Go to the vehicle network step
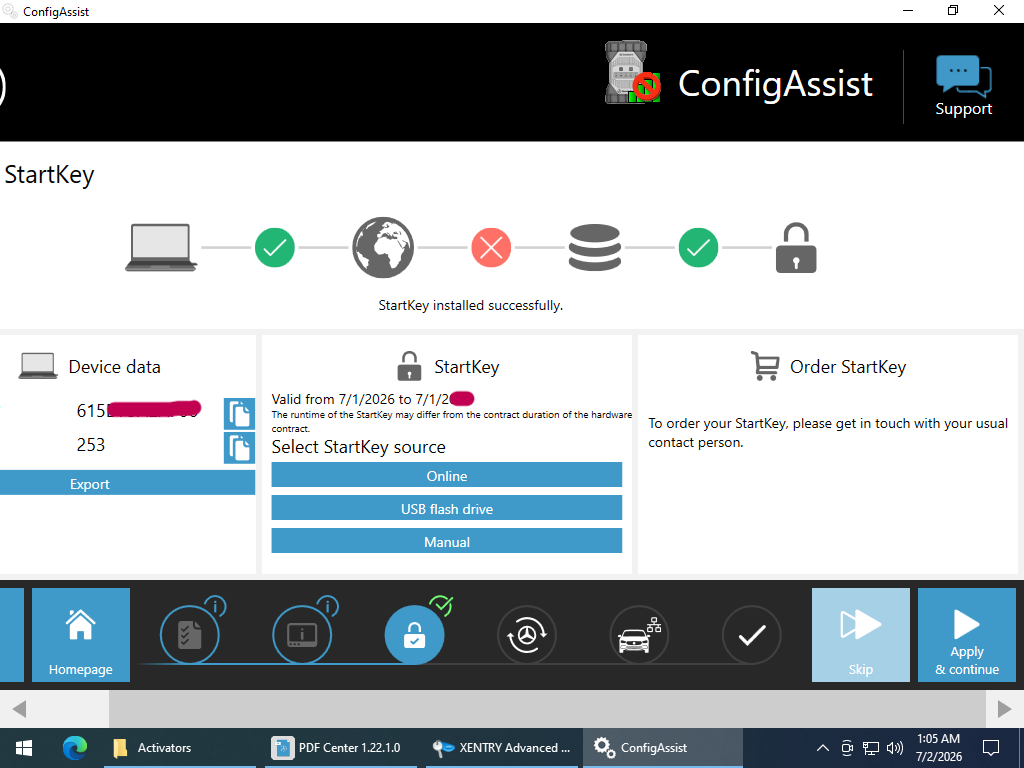 tap(639, 635)
